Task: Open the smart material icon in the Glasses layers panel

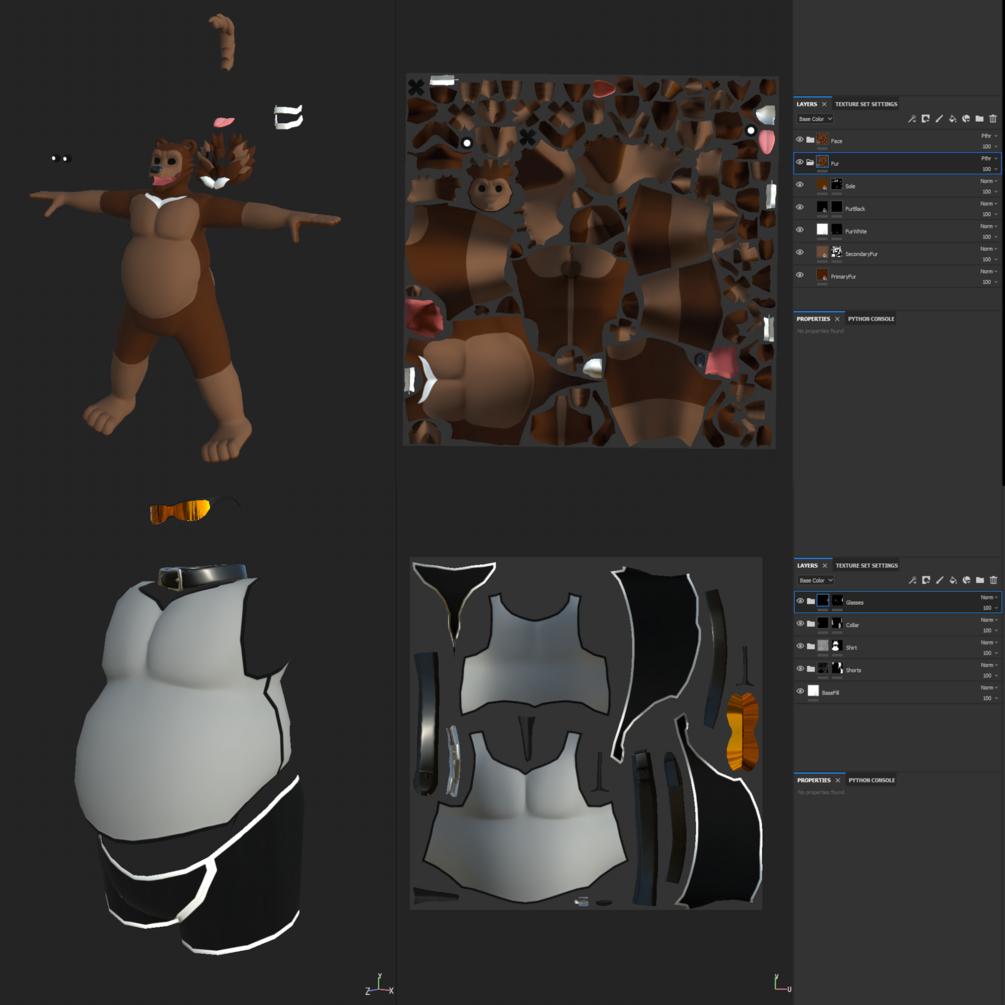Action: (966, 580)
